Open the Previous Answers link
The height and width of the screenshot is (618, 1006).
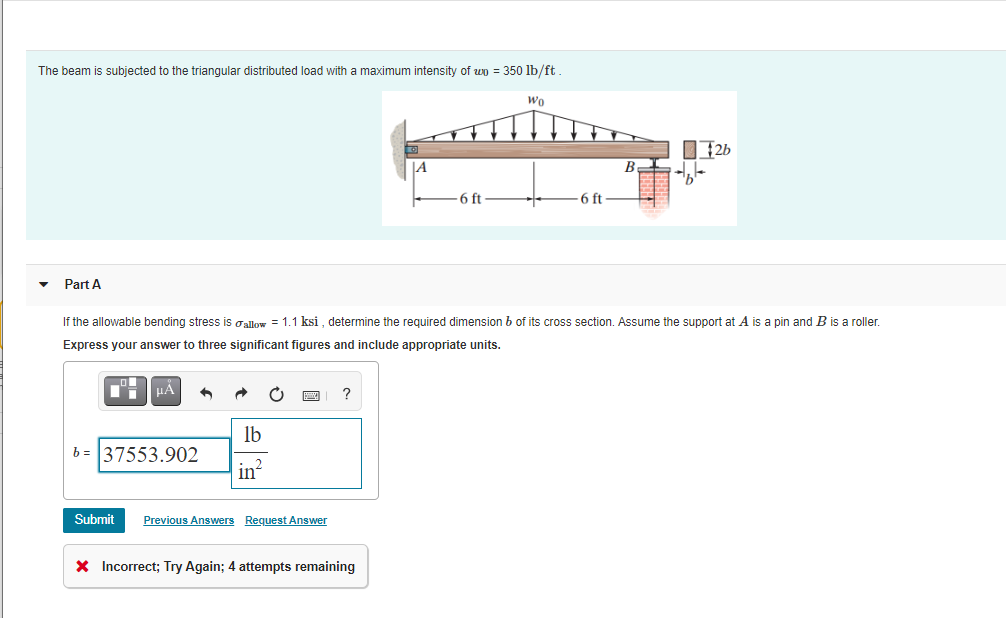click(x=188, y=520)
